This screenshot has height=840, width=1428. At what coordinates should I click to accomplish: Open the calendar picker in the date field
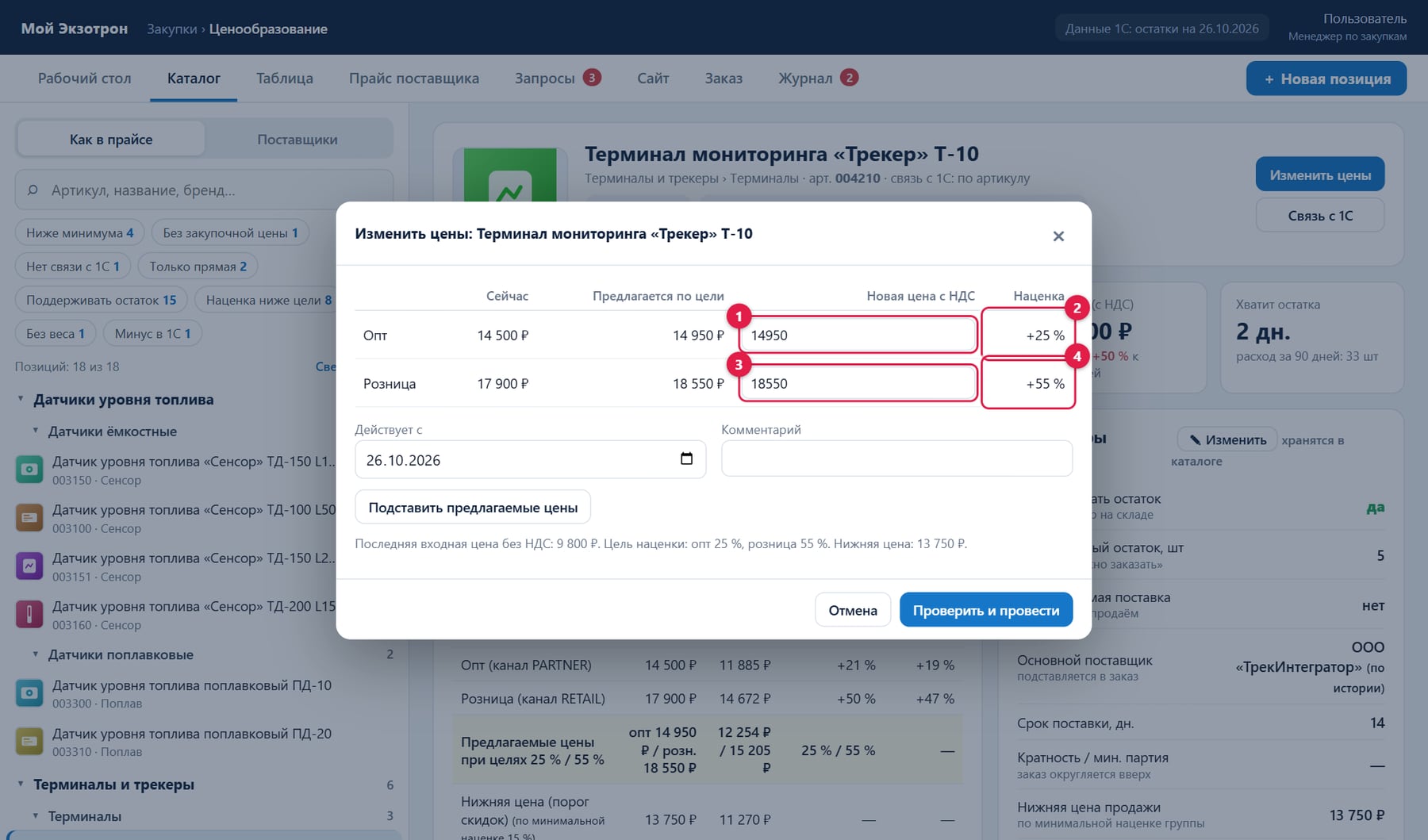pos(686,459)
